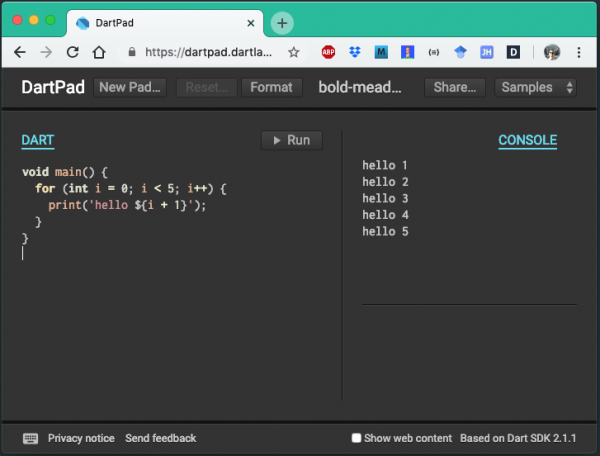
Task: Open a new browser tab with plus
Action: pyautogui.click(x=282, y=23)
